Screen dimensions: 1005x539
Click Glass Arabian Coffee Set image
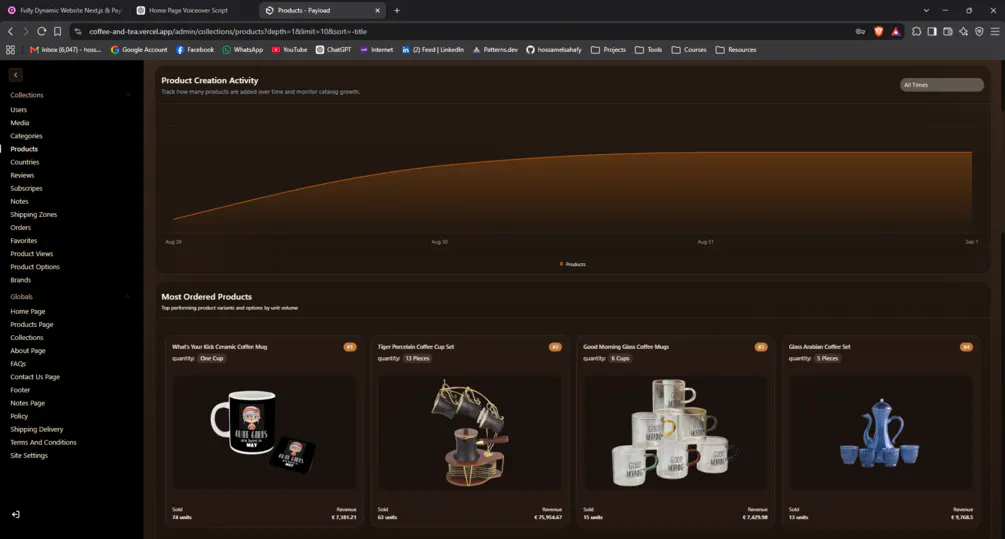pyautogui.click(x=881, y=432)
